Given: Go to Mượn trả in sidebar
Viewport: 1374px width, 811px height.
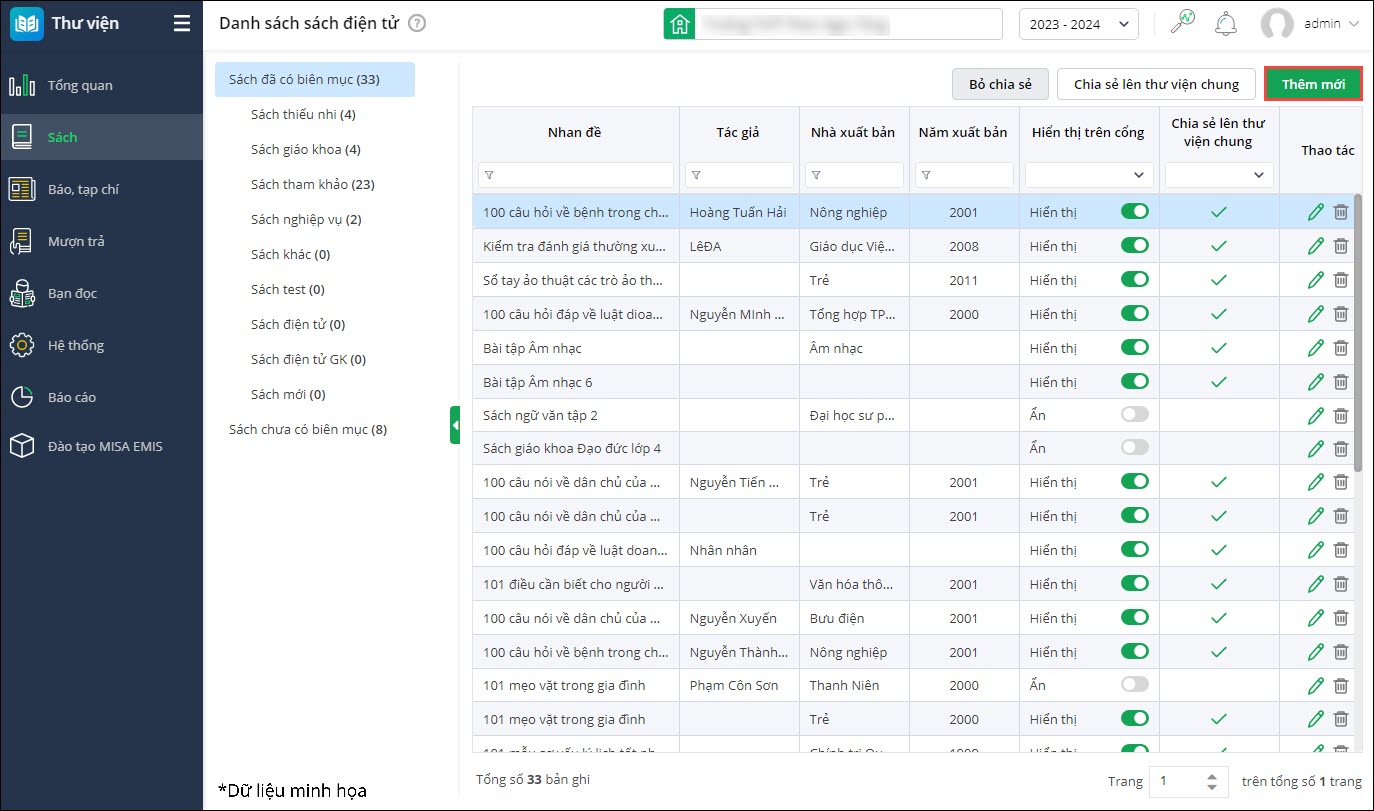Looking at the screenshot, I should tap(76, 241).
